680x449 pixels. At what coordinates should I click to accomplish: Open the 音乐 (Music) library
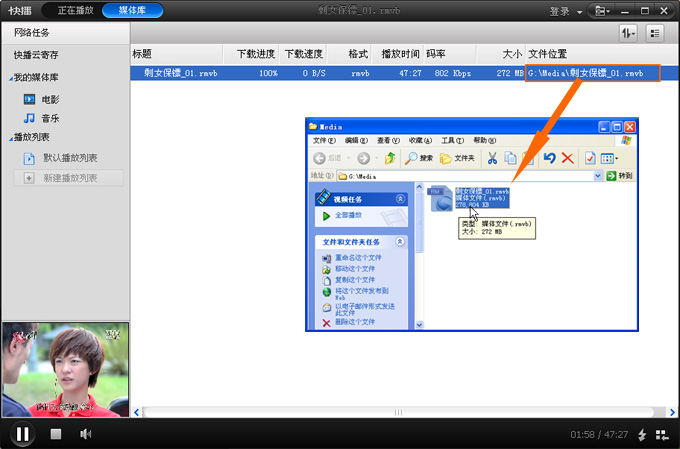point(50,118)
